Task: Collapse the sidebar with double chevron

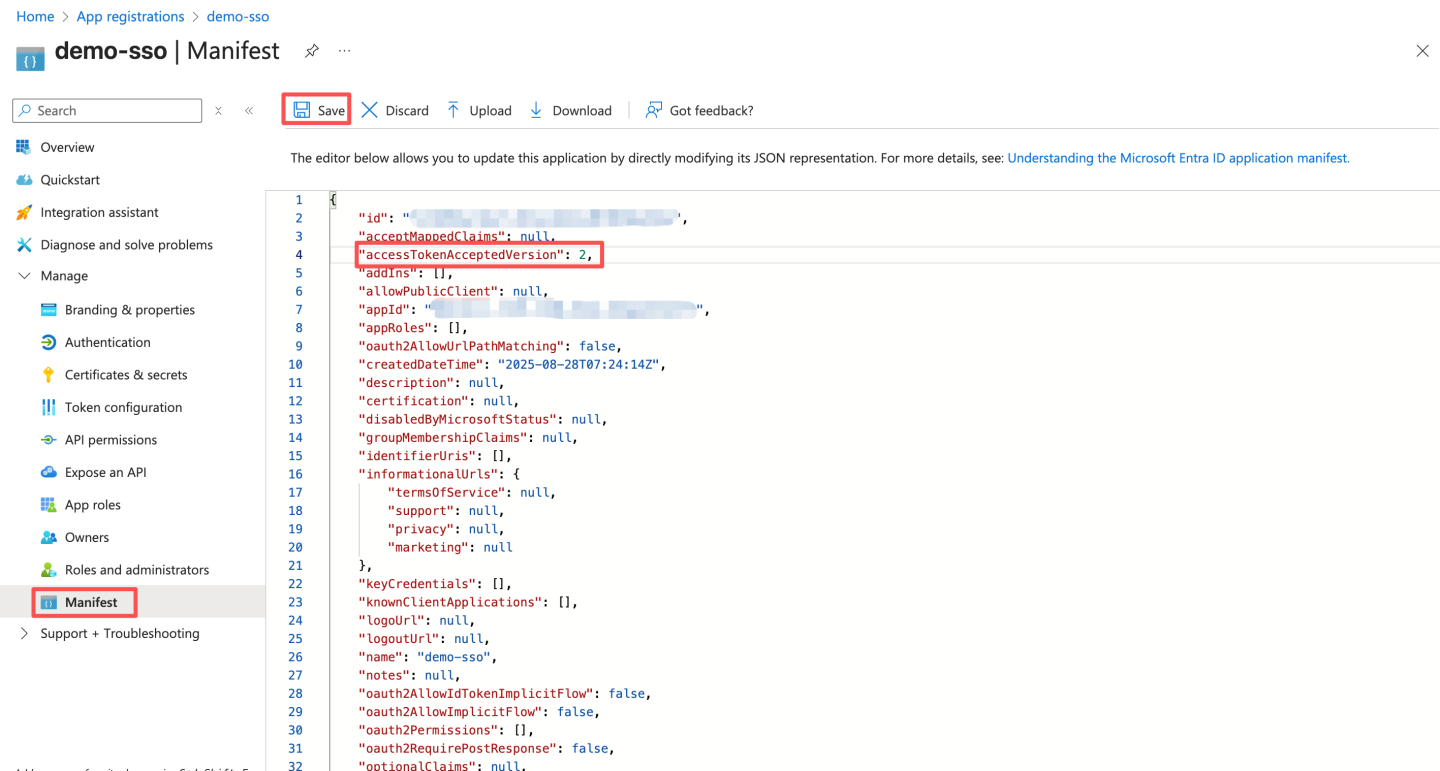Action: tap(249, 111)
